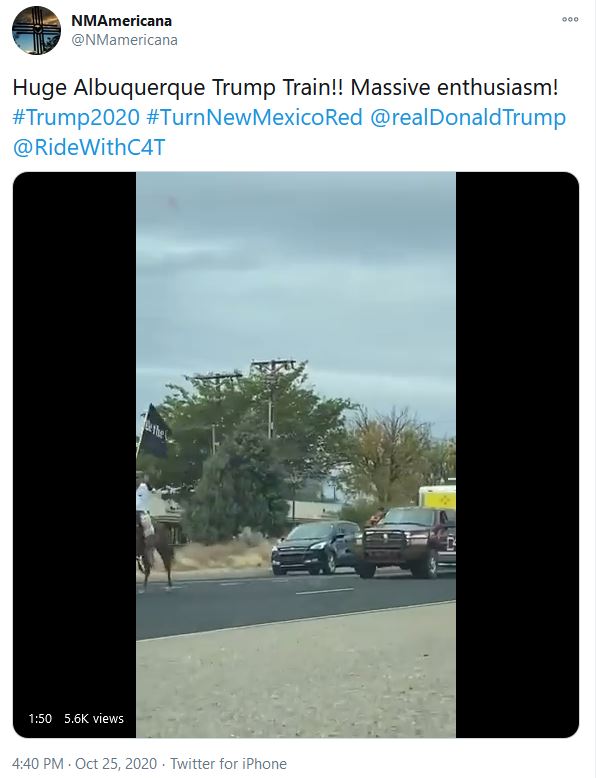Image resolution: width=596 pixels, height=778 pixels.
Task: Click the red pickup truck in video
Action: (406, 542)
